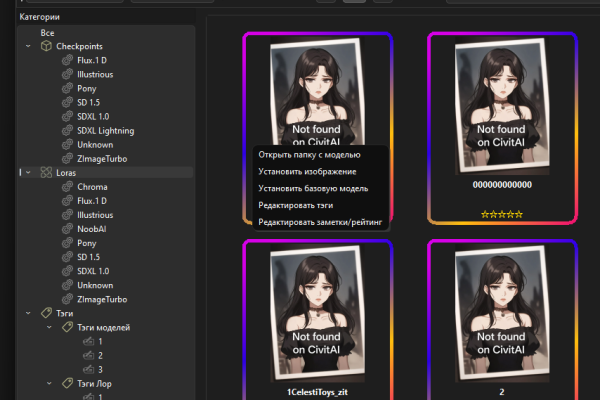
Task: Open the thumbnail of the model named 2
Action: 502,313
